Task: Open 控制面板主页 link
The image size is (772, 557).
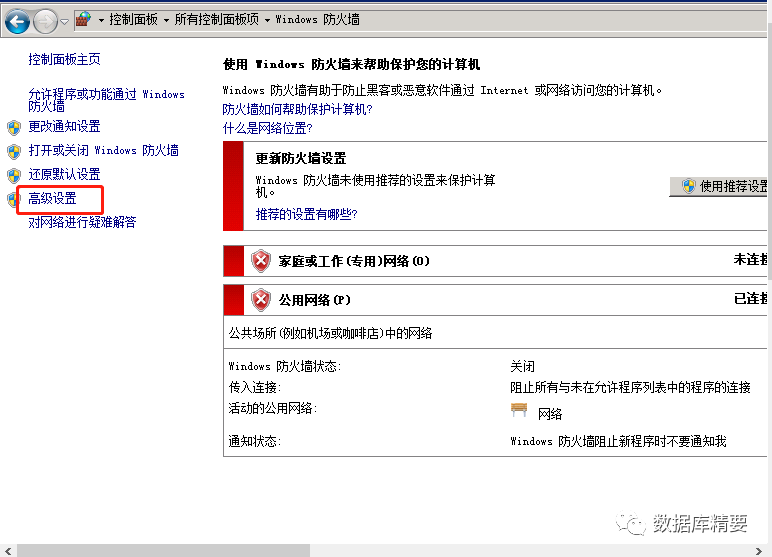Action: point(64,59)
